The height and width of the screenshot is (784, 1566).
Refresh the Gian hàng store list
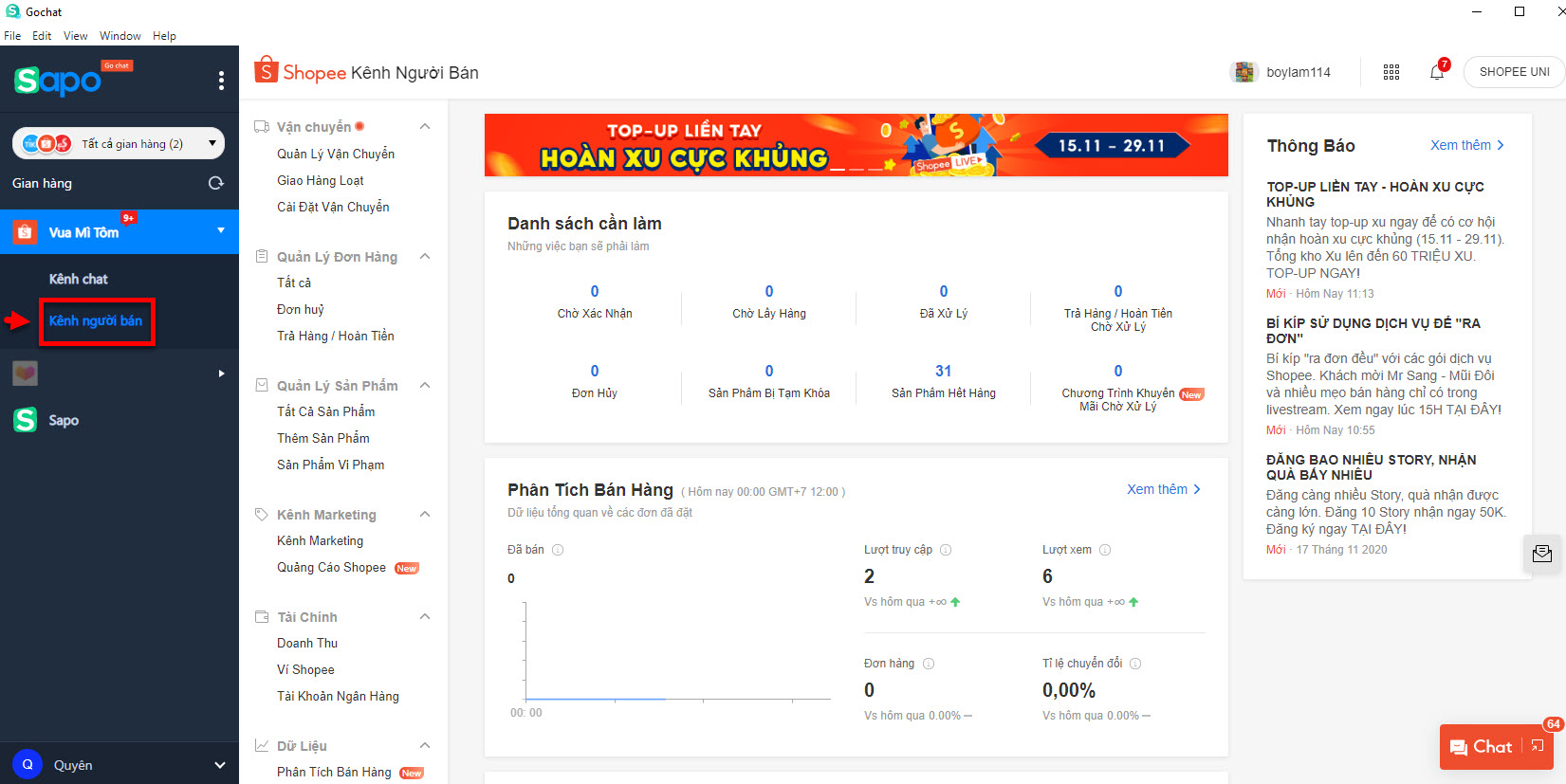(x=216, y=183)
